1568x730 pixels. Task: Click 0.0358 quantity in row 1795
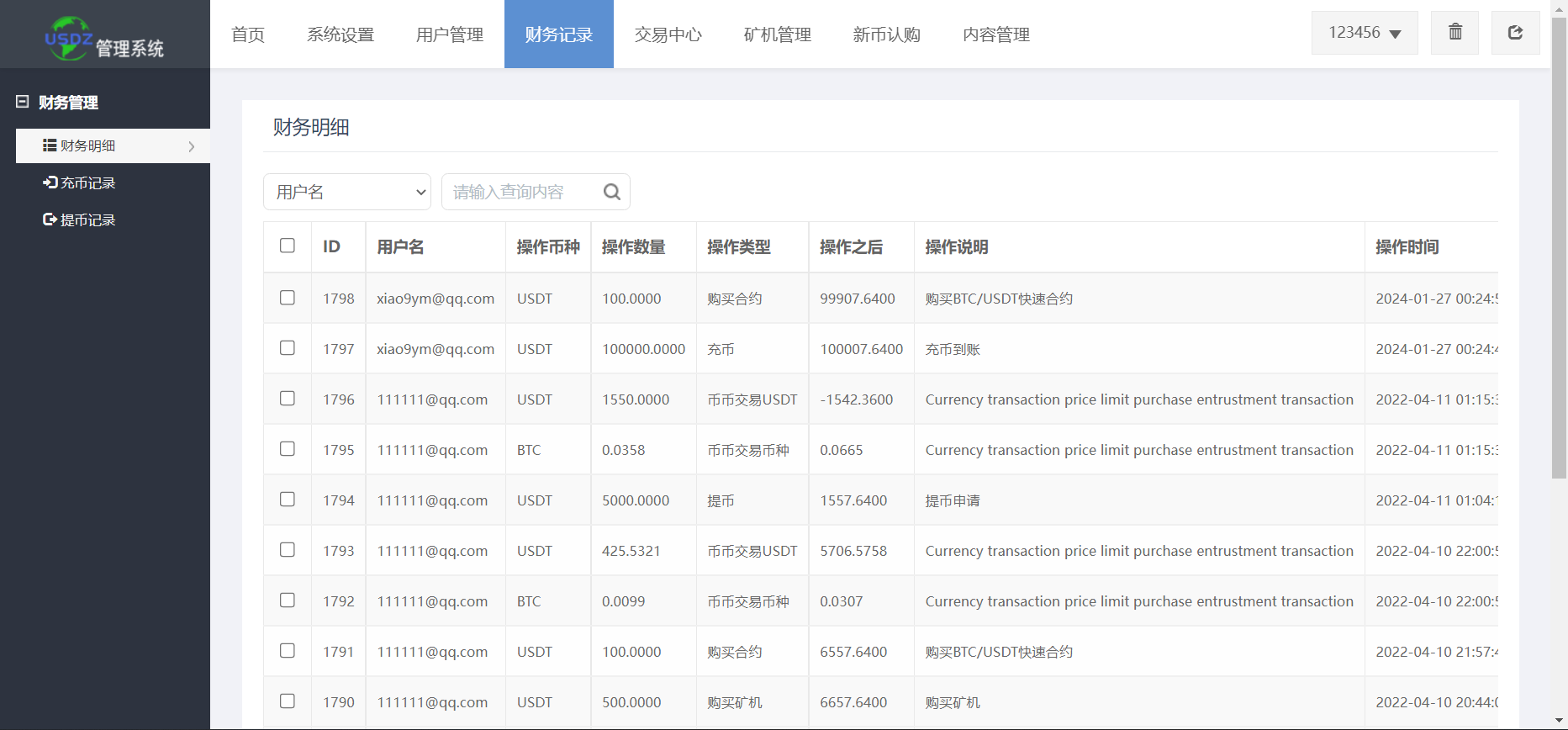click(624, 450)
